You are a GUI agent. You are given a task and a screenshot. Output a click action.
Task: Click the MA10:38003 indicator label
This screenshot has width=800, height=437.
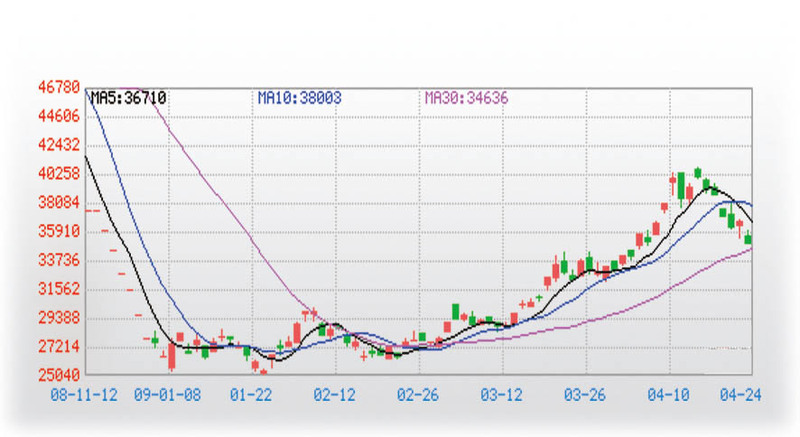(x=299, y=98)
